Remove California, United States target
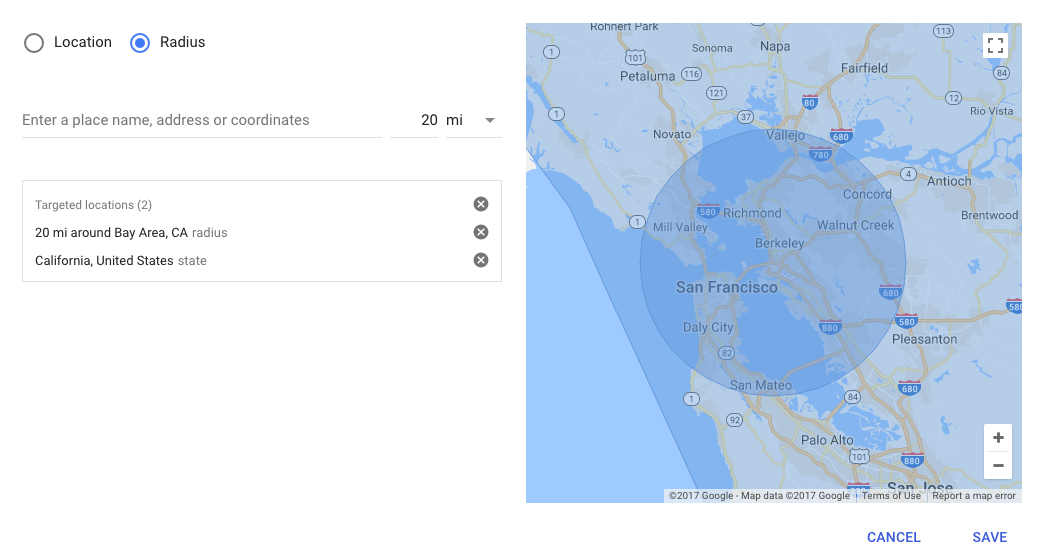The height and width of the screenshot is (554, 1043). point(481,260)
